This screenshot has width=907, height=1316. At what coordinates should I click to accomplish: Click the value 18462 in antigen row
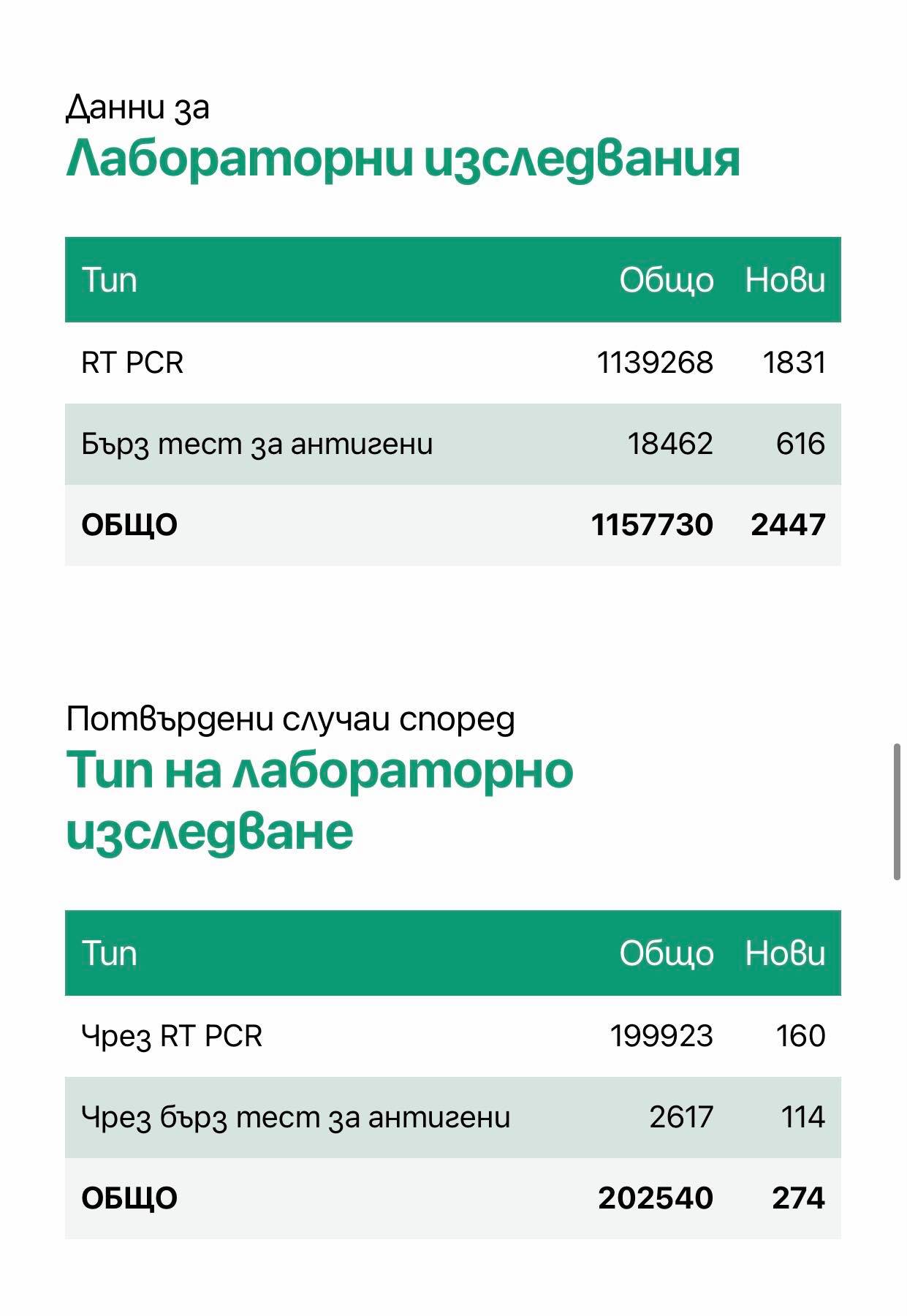(x=670, y=444)
